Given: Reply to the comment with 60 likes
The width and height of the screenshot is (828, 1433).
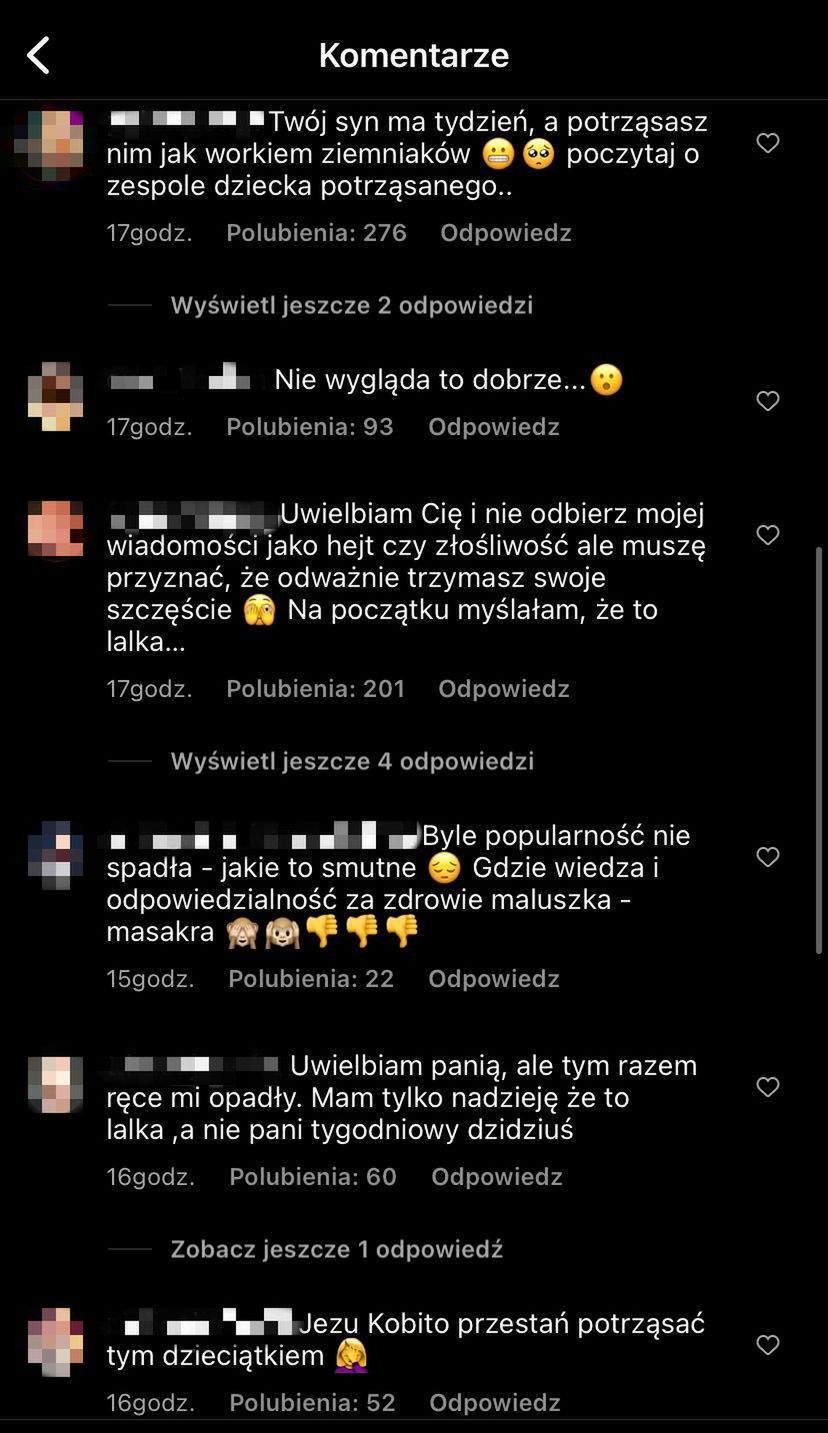Looking at the screenshot, I should click(496, 1177).
